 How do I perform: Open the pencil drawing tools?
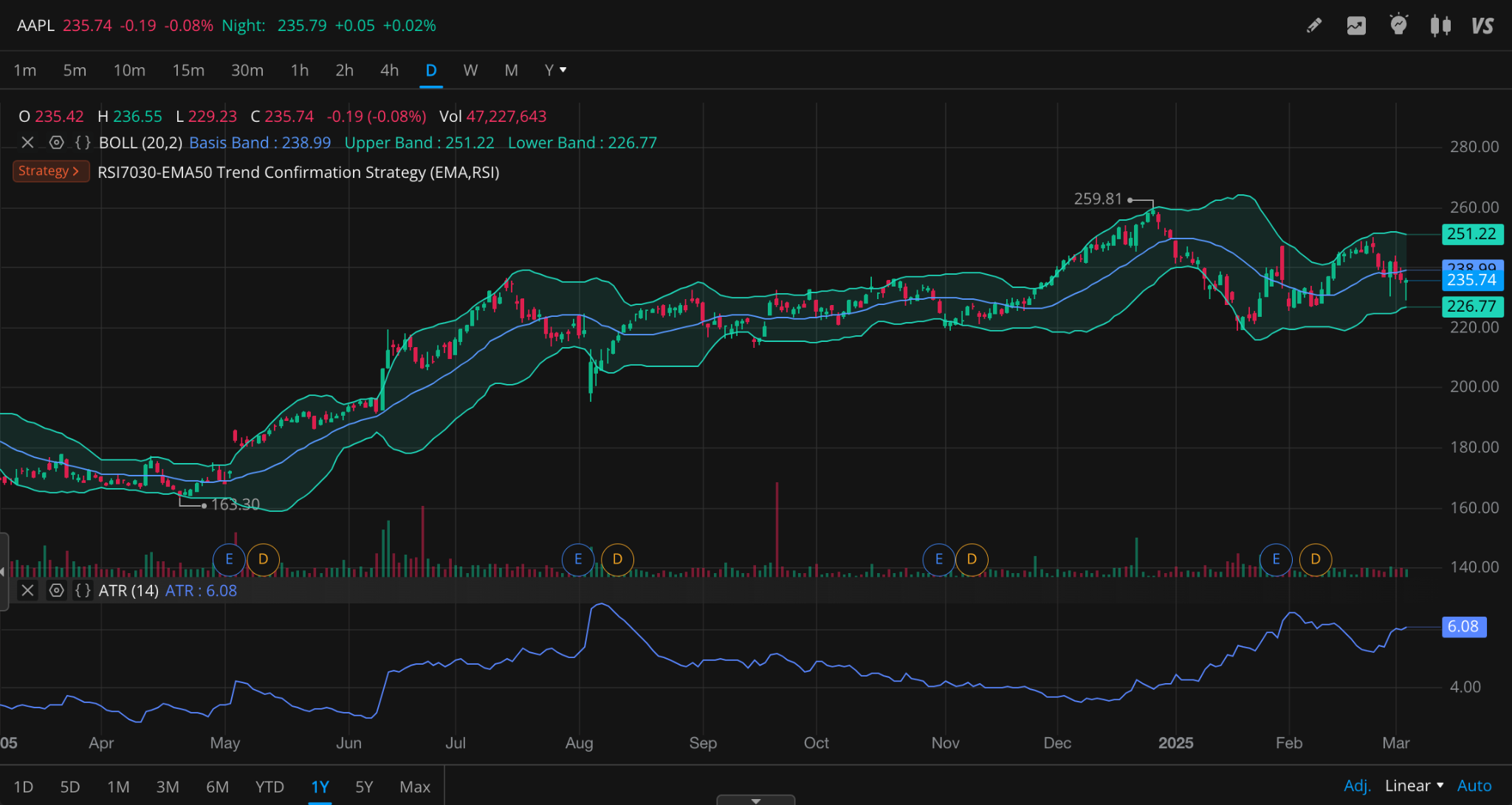click(x=1314, y=26)
